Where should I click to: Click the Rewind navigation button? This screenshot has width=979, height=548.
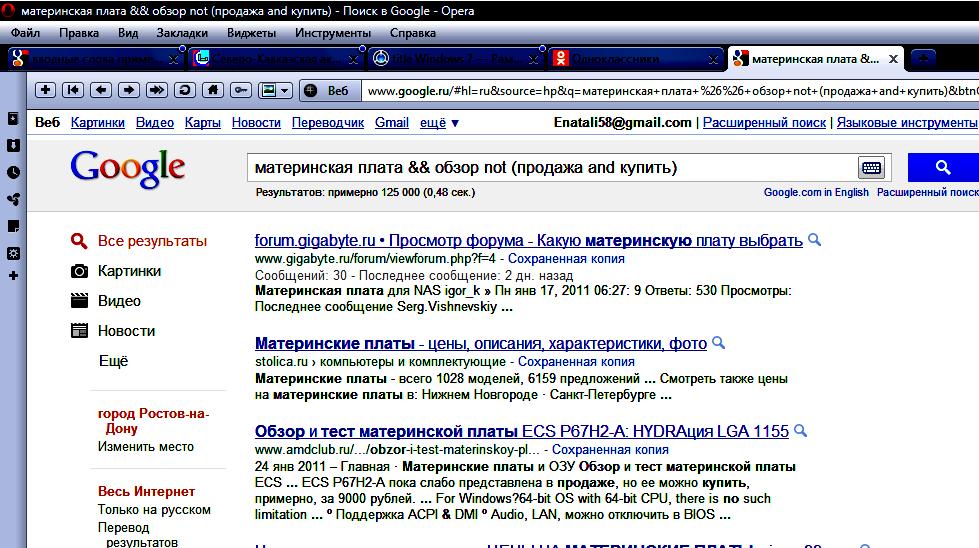73,90
